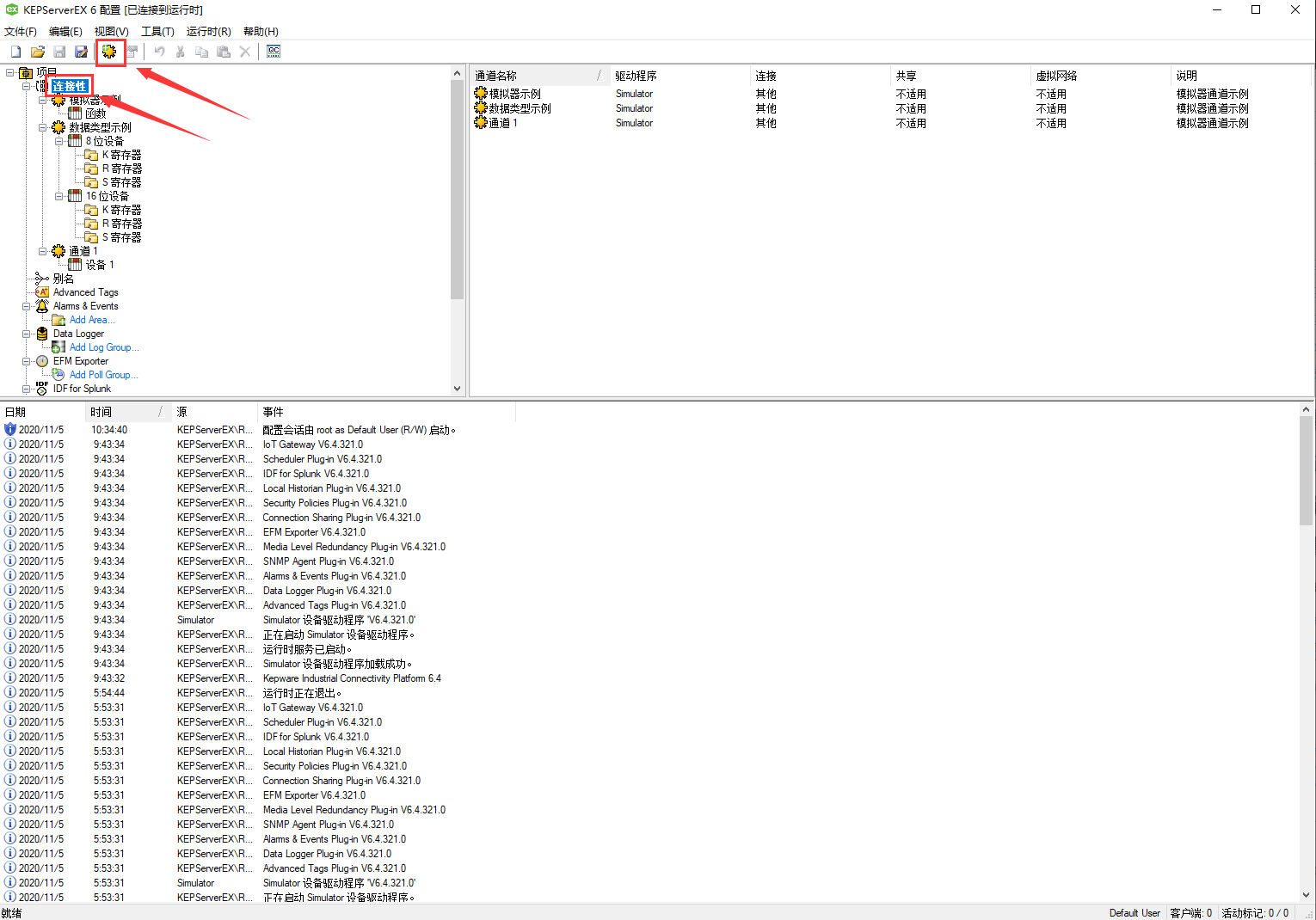Click the 数据类型示例 channel gear icon in tree
The image size is (1316, 920).
[x=58, y=127]
